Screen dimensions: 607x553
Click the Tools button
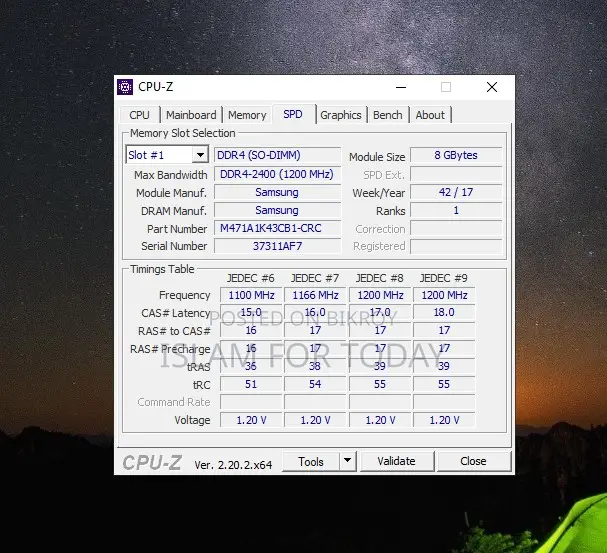click(311, 461)
